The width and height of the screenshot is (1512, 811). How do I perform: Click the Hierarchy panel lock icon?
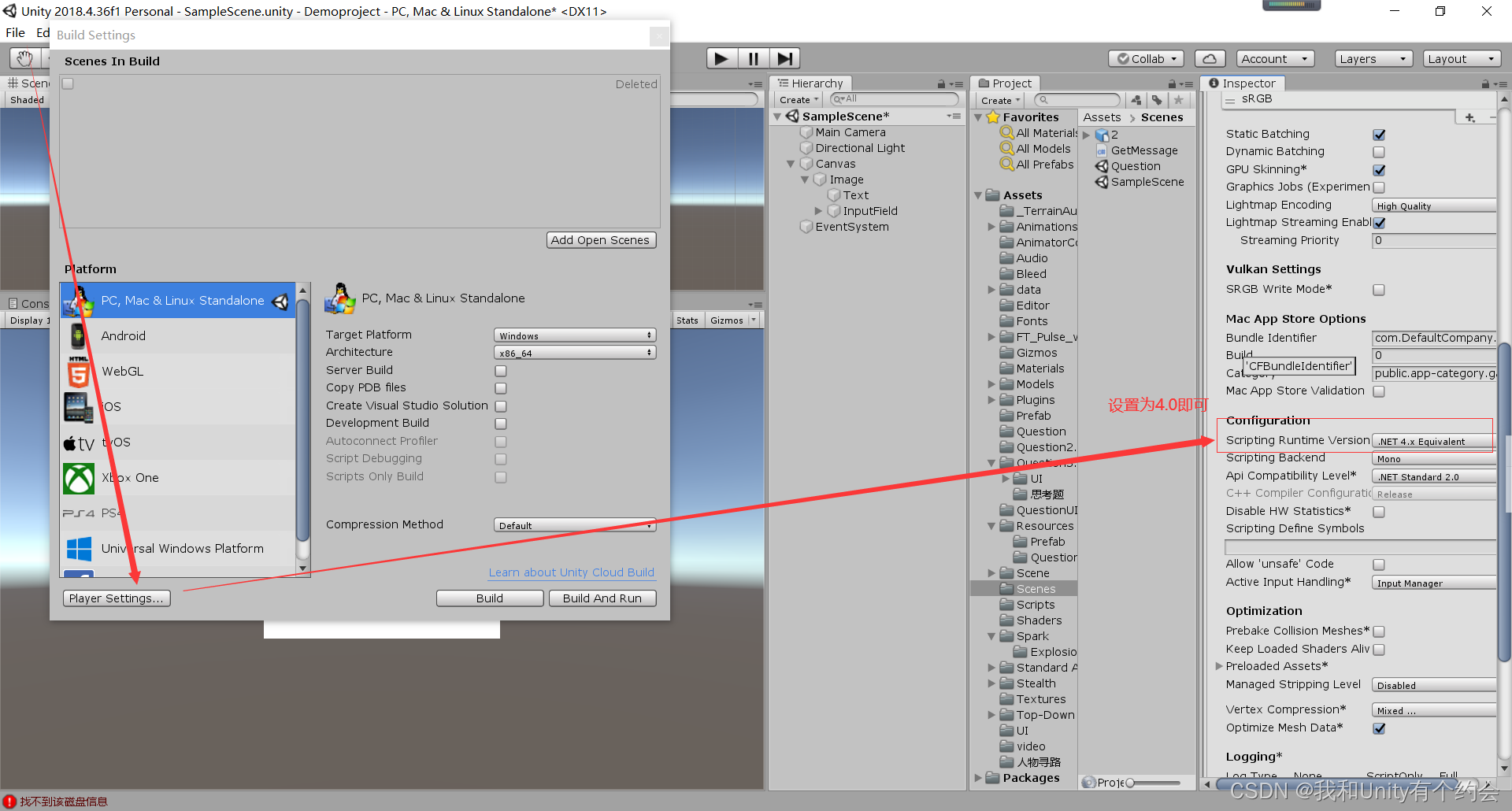[x=941, y=83]
